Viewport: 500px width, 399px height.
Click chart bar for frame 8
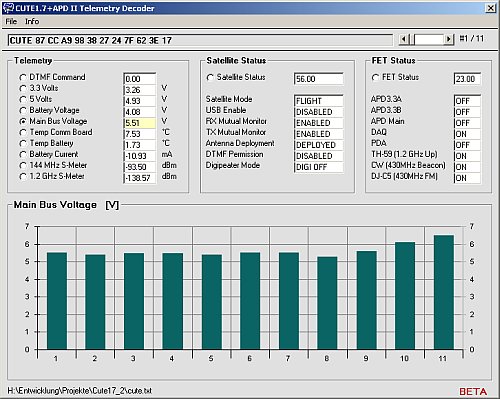(x=327, y=303)
